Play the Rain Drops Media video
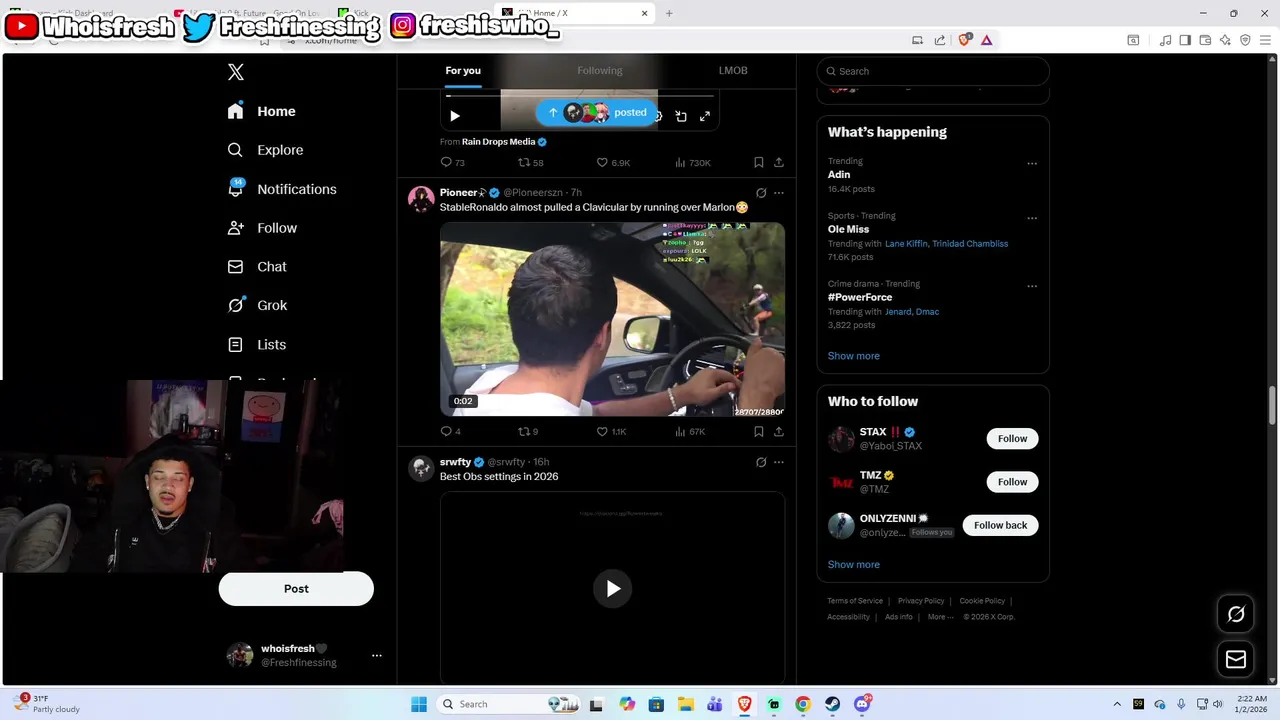This screenshot has width=1280, height=720. click(x=455, y=116)
